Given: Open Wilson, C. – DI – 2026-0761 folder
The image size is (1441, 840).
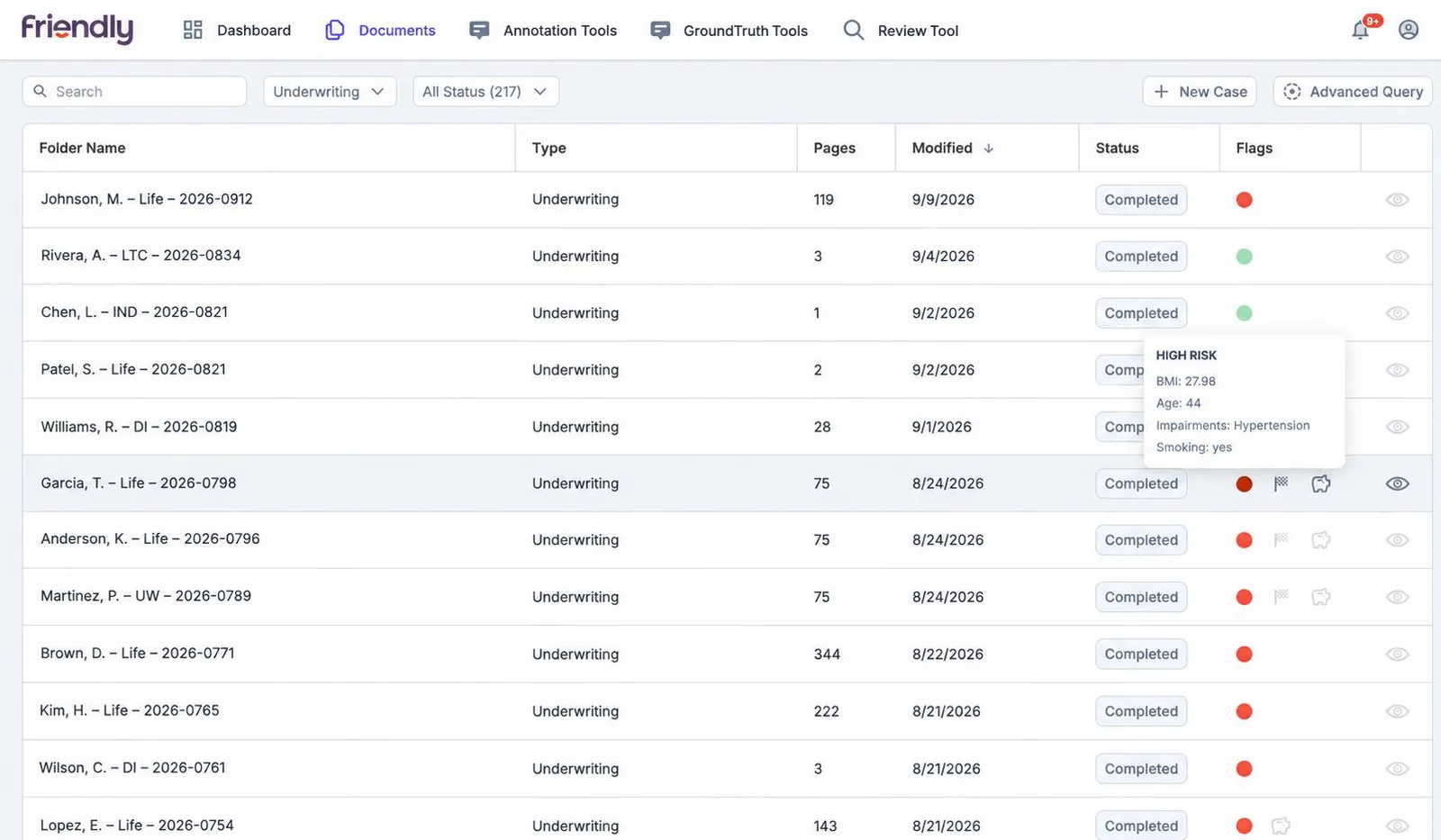Looking at the screenshot, I should (x=132, y=768).
